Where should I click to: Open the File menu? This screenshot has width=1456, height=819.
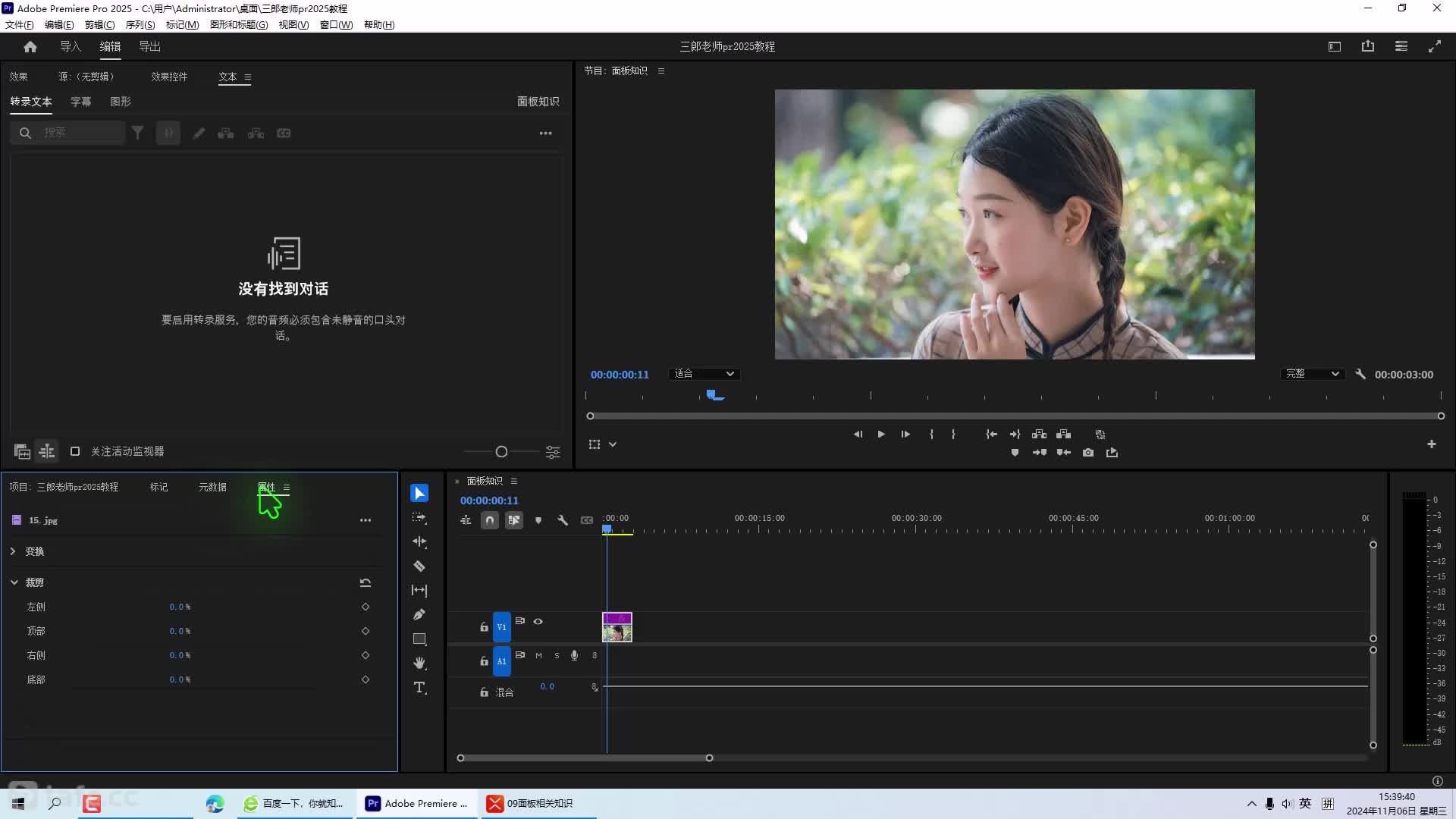coord(20,24)
